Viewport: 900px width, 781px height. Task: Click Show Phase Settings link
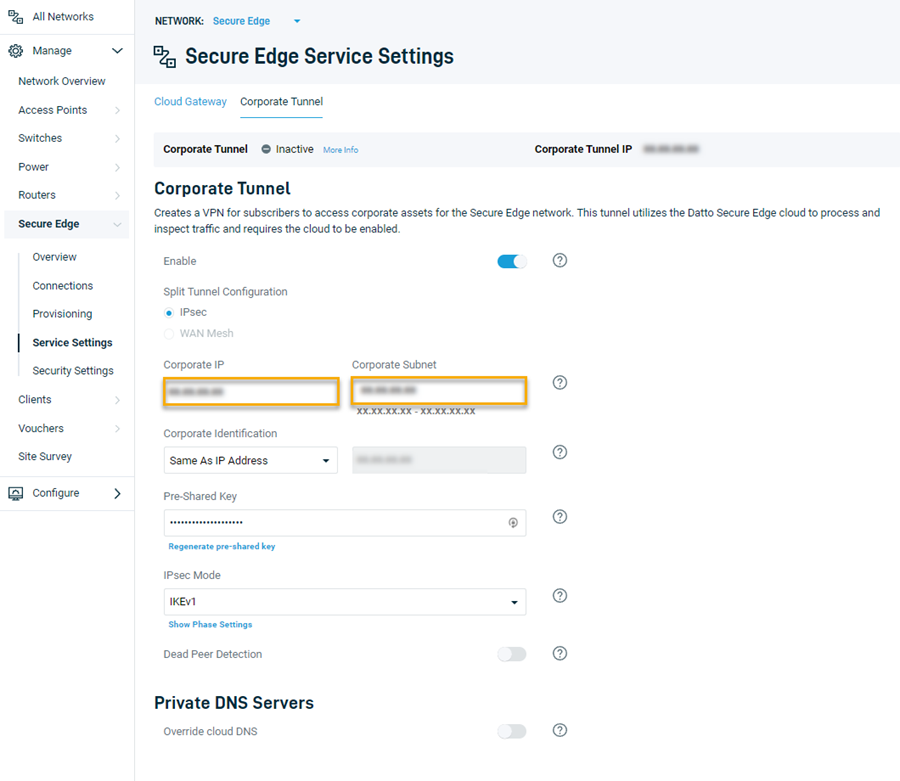[x=210, y=624]
